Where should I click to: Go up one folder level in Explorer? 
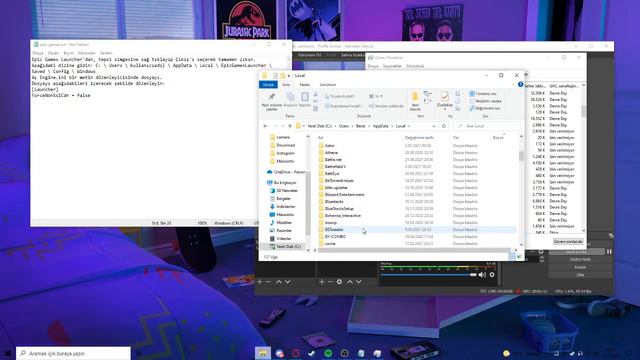click(x=290, y=126)
